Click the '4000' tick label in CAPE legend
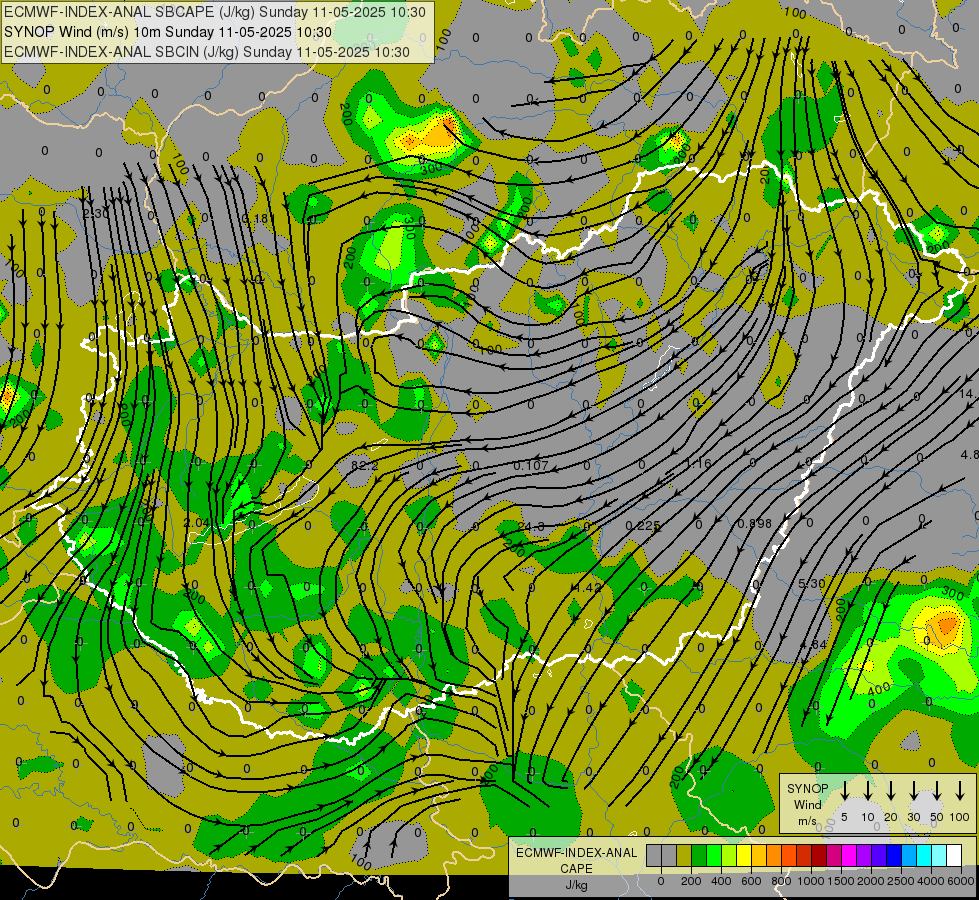The image size is (979, 900). [x=931, y=881]
